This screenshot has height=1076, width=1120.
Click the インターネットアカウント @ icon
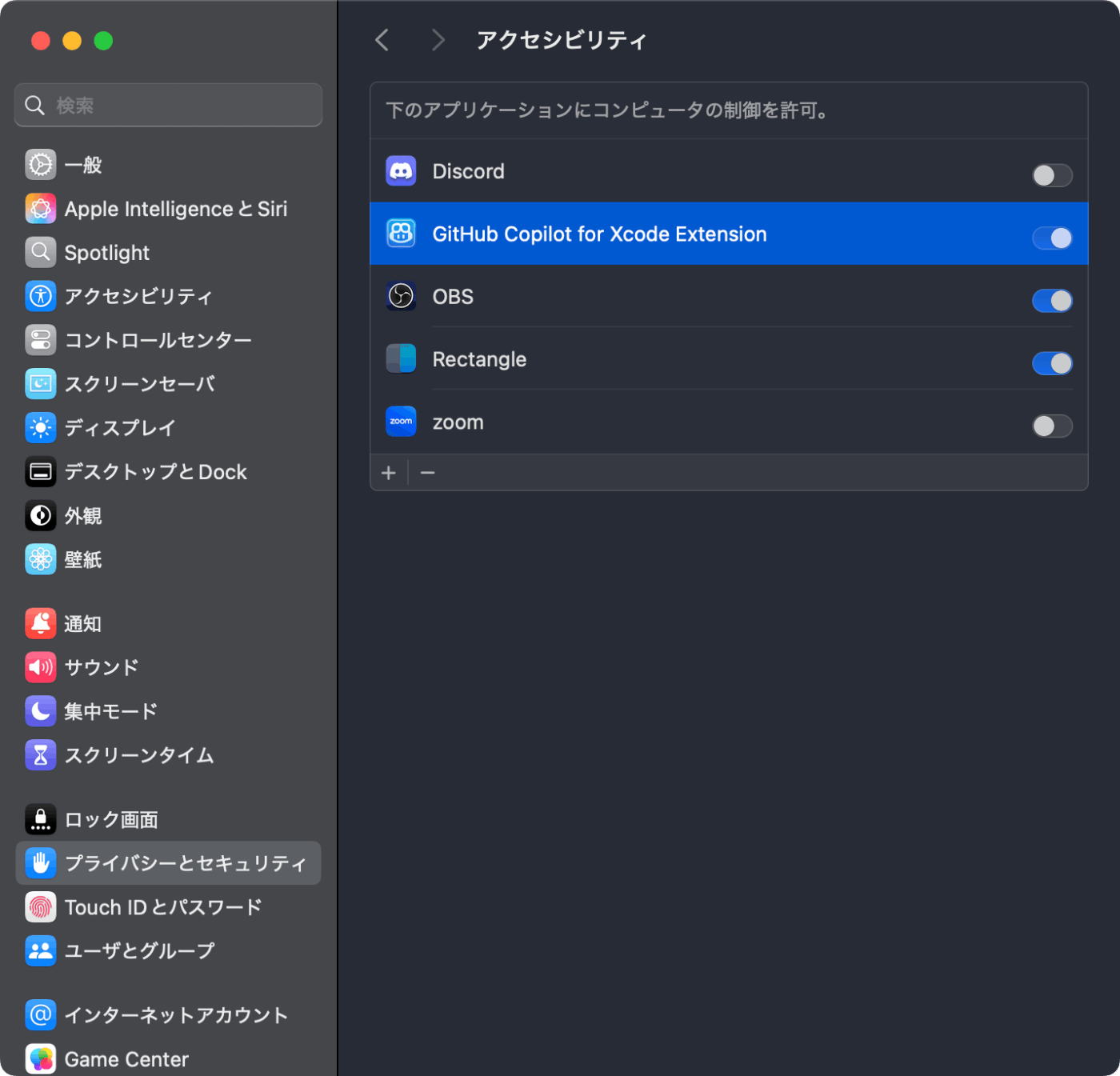[41, 1015]
